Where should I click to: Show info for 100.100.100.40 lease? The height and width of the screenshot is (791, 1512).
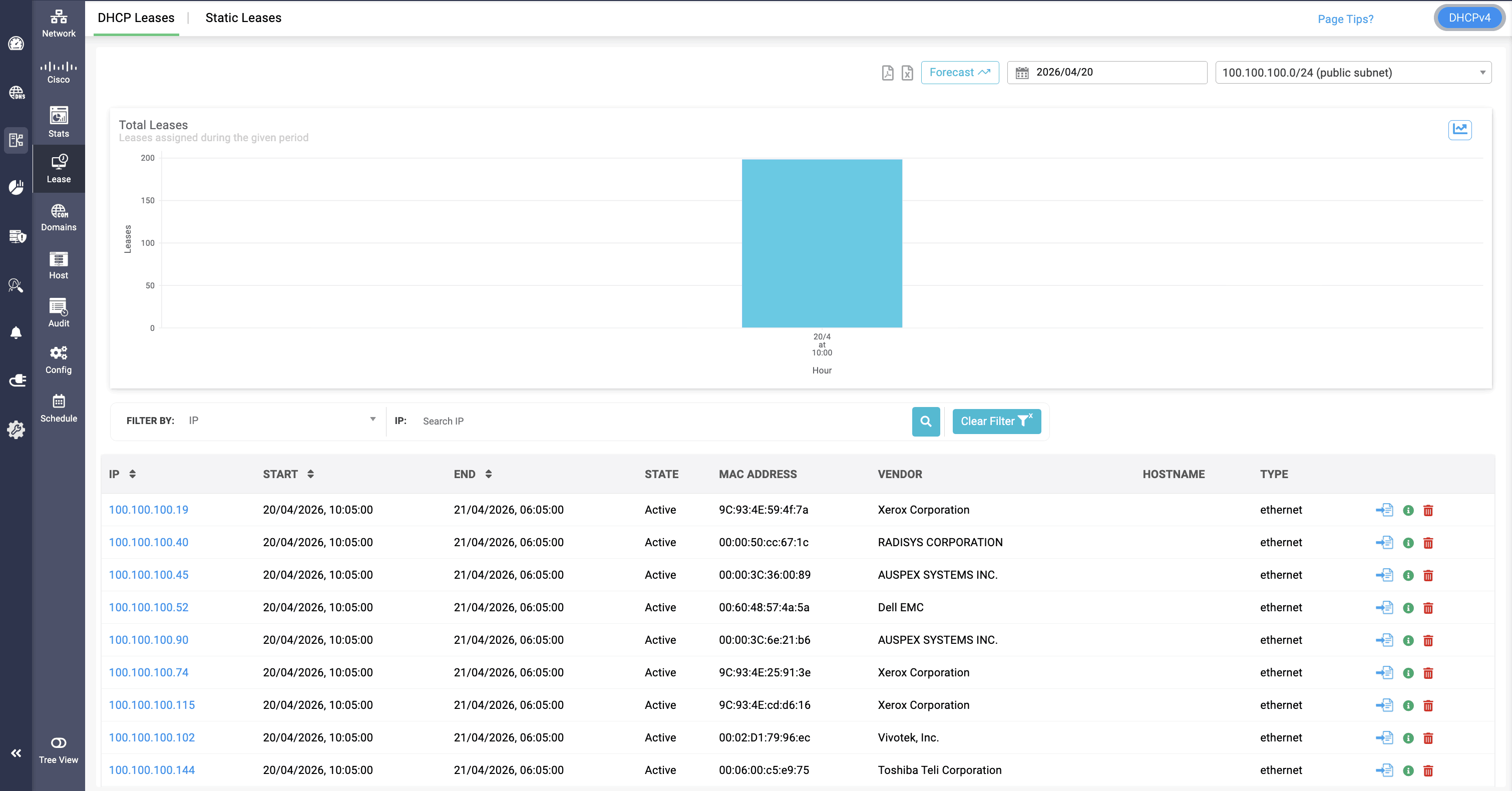click(x=1407, y=543)
